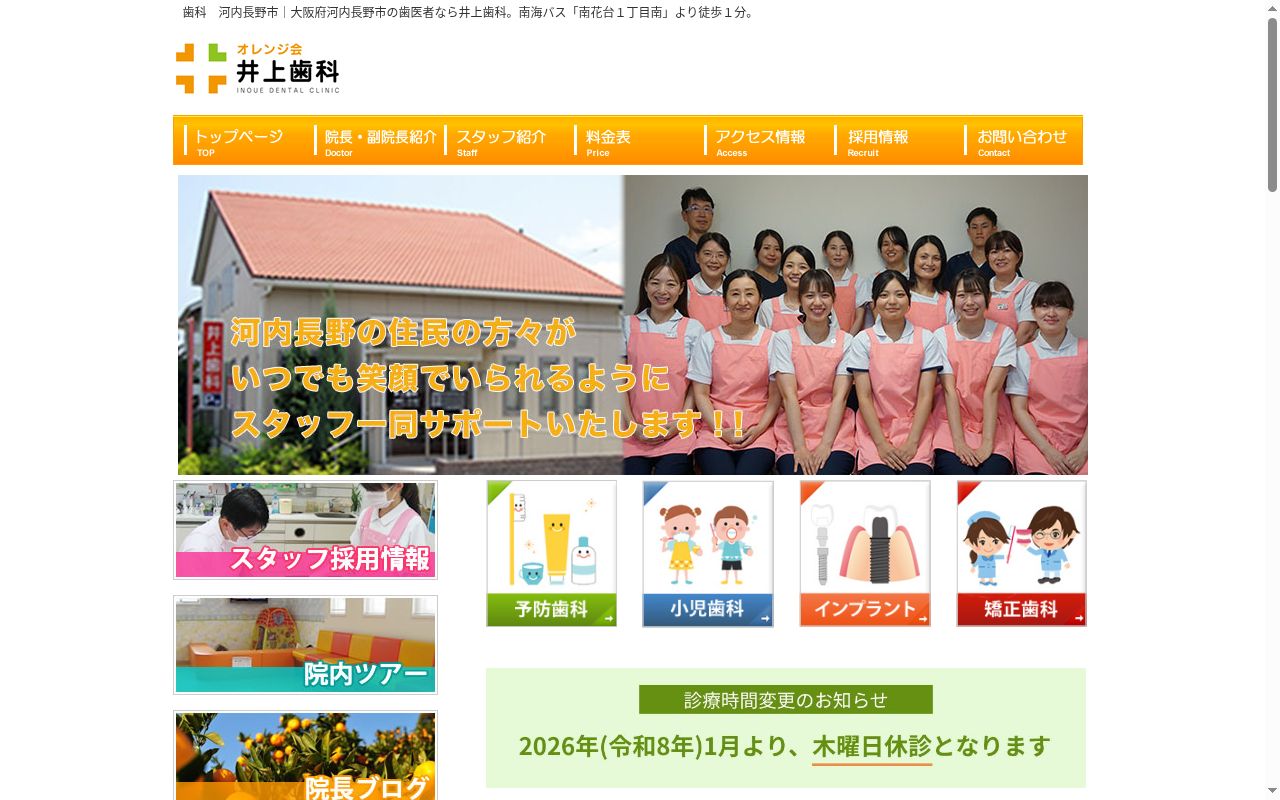This screenshot has width=1280, height=800.
Task: Open the 院内ツアー banner
Action: coord(305,645)
